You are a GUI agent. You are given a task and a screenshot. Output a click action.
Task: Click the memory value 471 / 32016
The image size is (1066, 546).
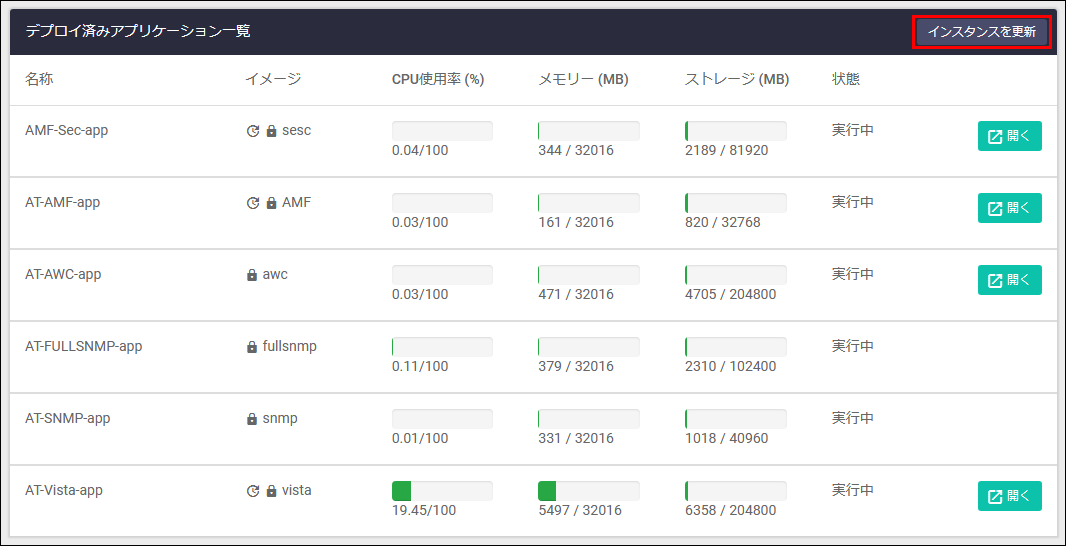tap(576, 294)
